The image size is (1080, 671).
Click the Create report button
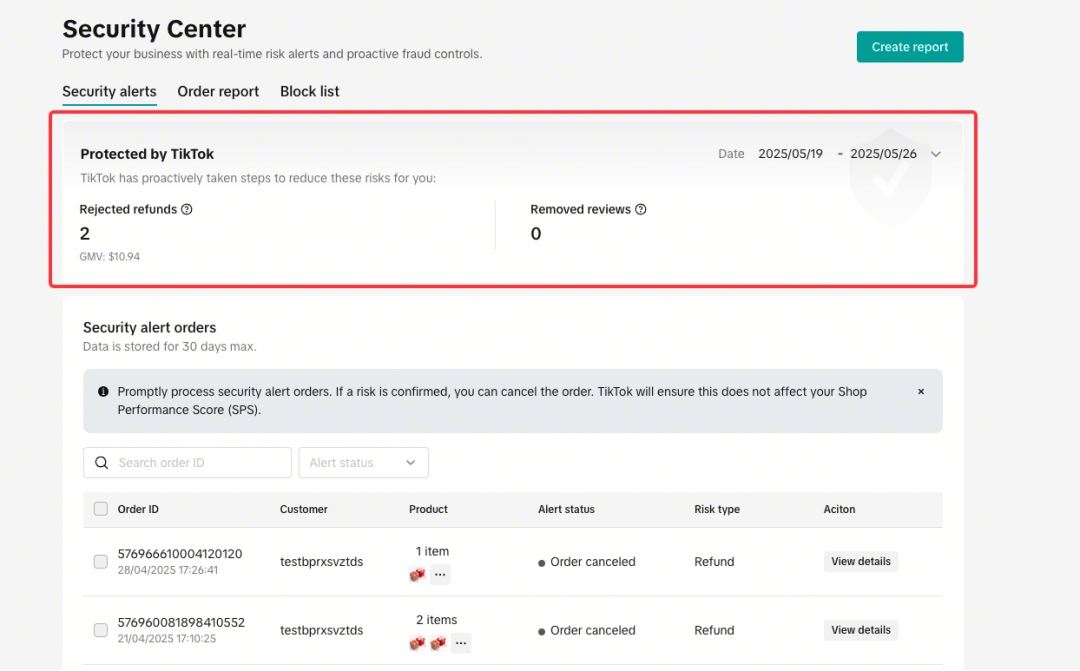[910, 47]
